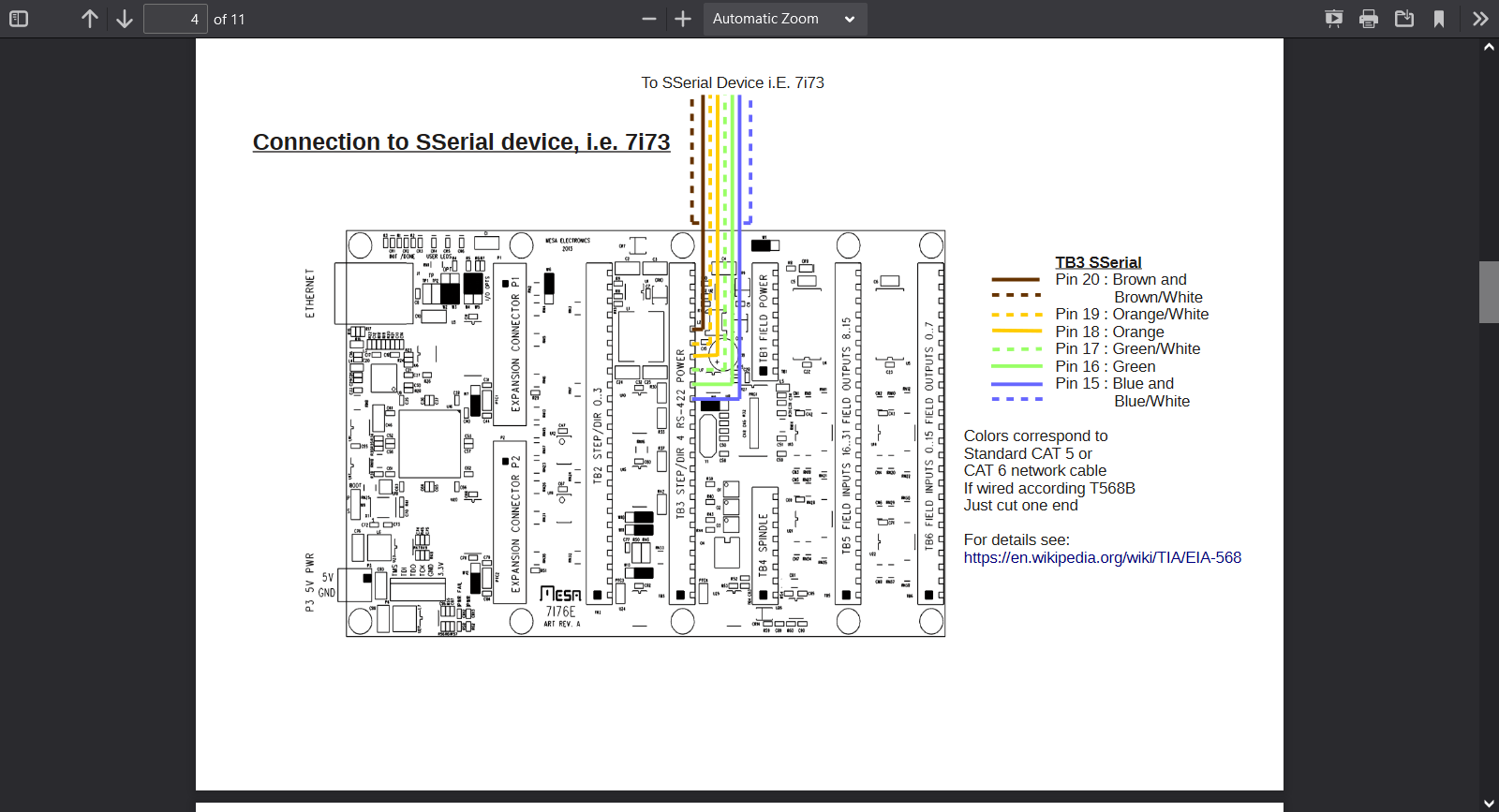
Task: Click the MESA 7I76E logo on board
Action: [561, 595]
